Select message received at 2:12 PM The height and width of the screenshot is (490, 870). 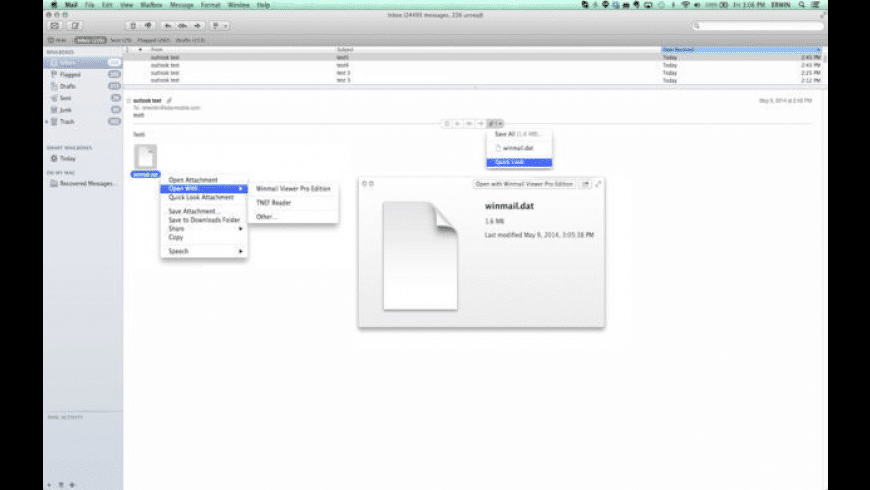pos(473,80)
